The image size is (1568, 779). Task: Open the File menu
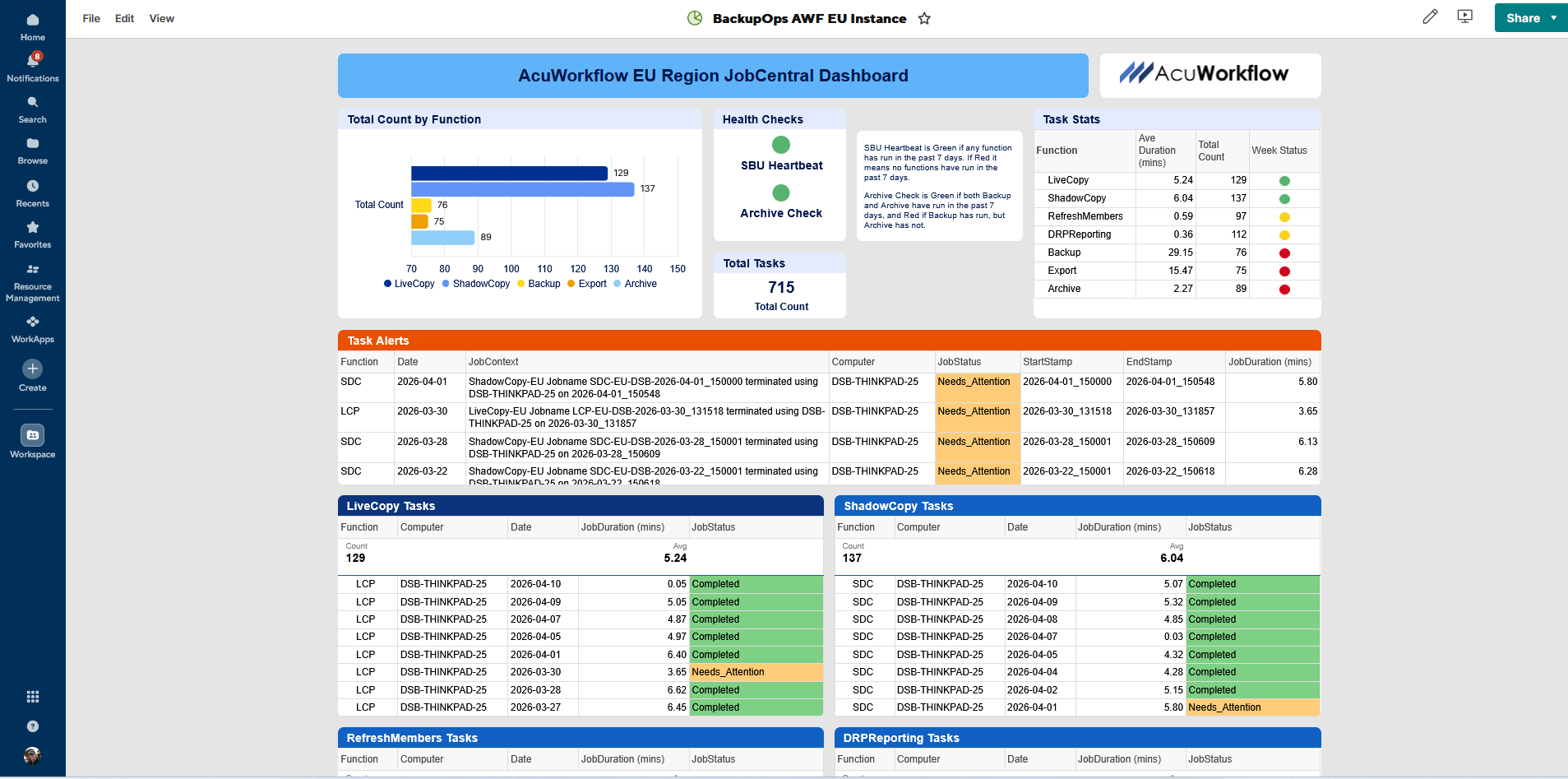click(91, 19)
